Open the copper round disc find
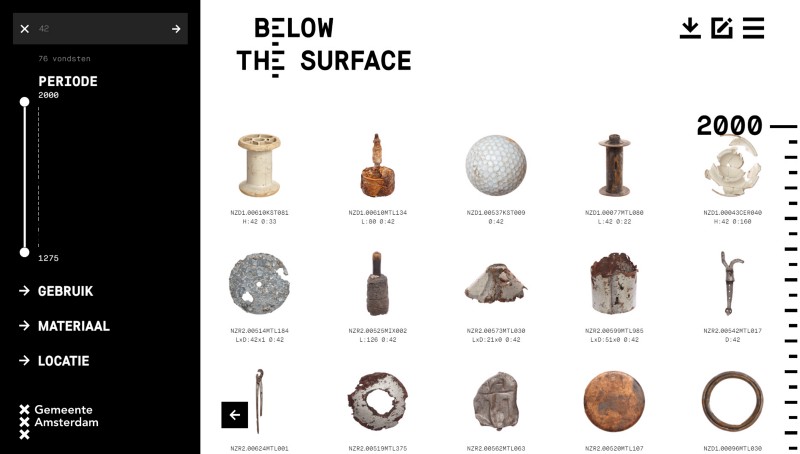 pos(614,401)
